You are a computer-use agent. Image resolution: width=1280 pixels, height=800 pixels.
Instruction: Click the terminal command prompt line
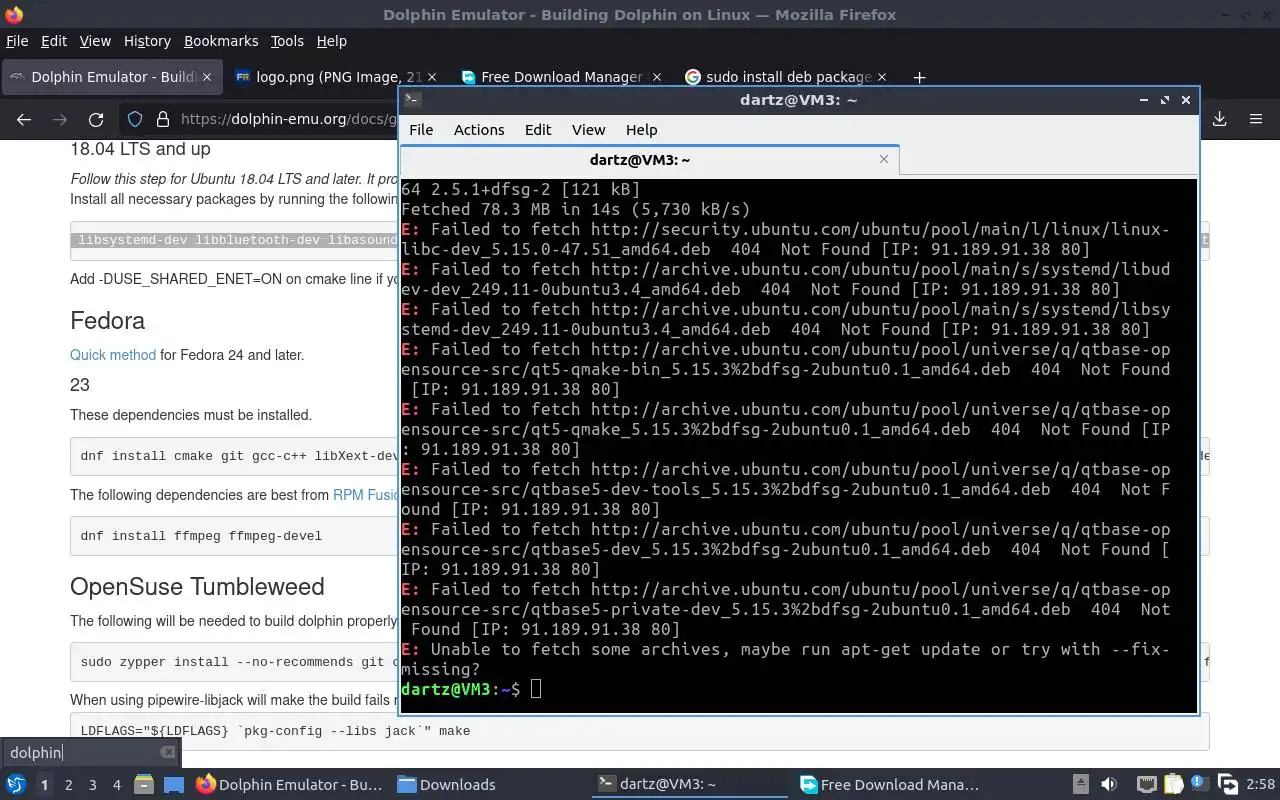[798, 689]
